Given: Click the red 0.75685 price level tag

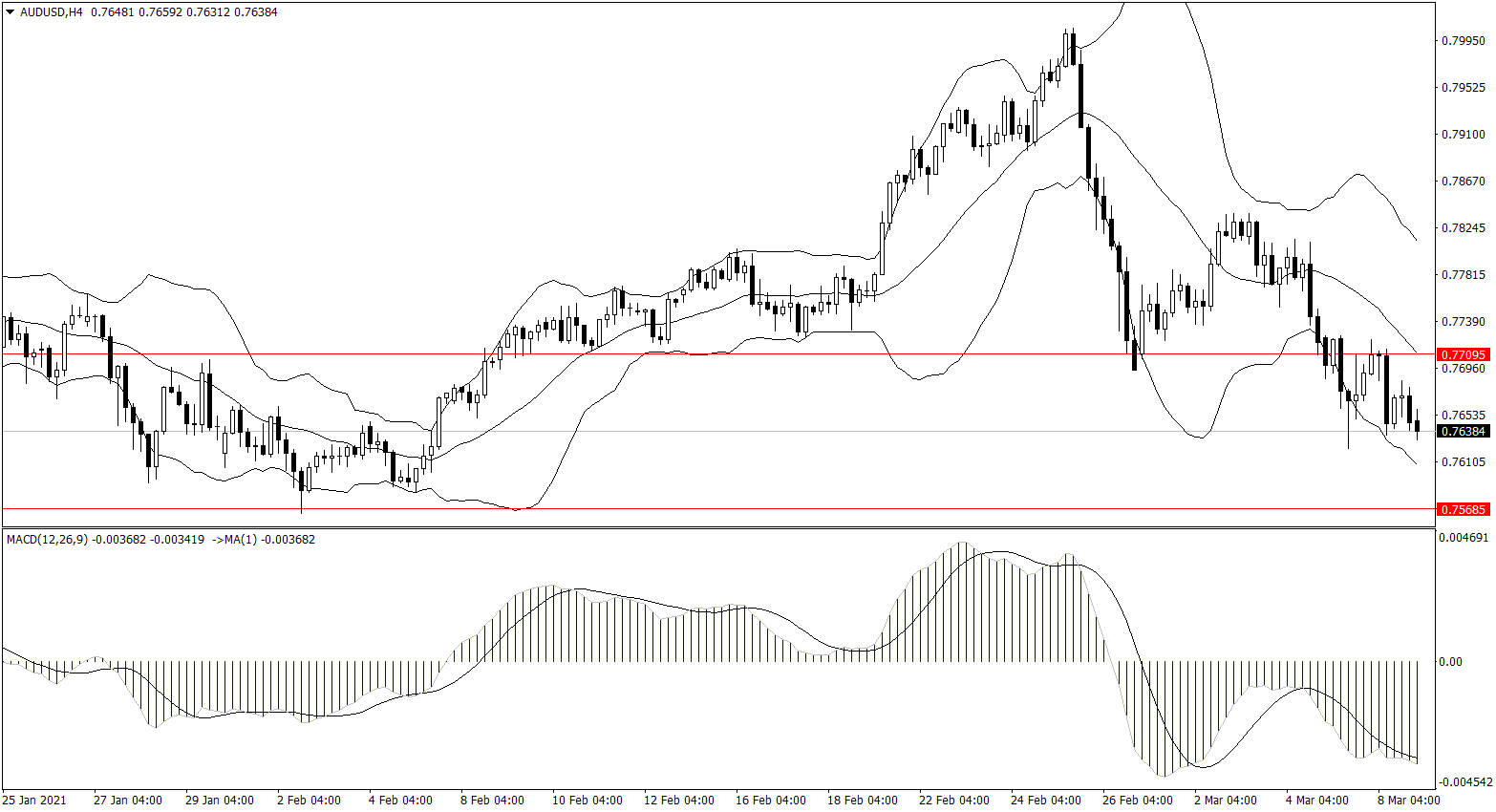Looking at the screenshot, I should 1463,509.
